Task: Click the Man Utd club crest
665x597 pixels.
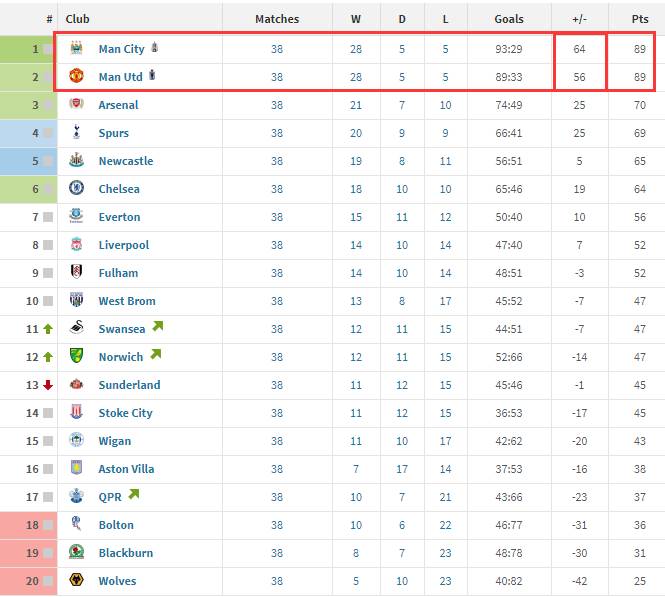Action: [76, 76]
